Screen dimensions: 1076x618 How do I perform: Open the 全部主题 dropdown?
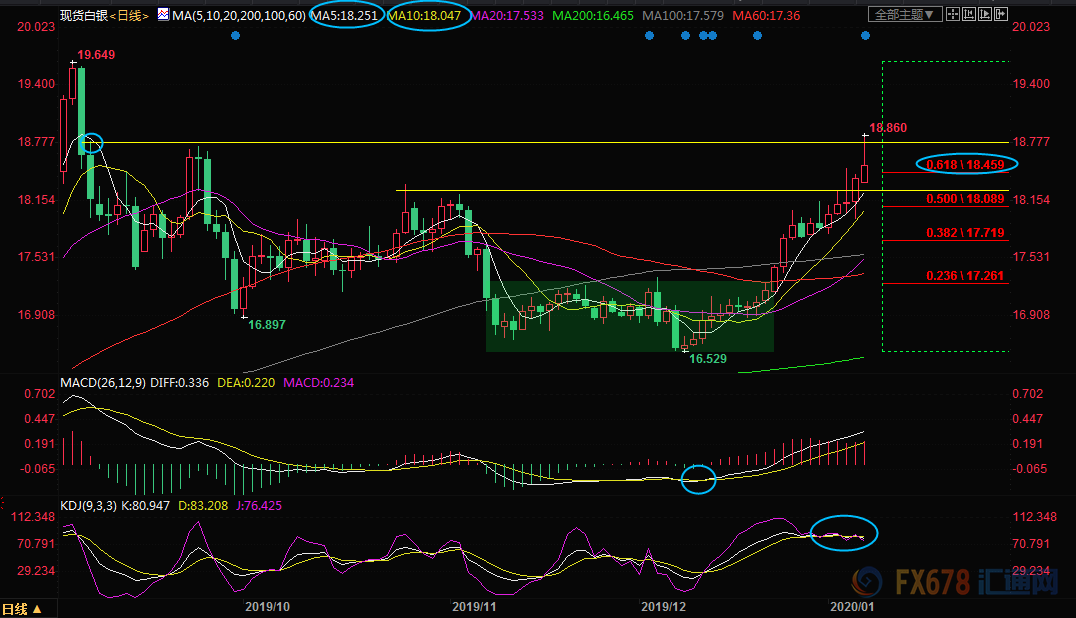point(906,15)
